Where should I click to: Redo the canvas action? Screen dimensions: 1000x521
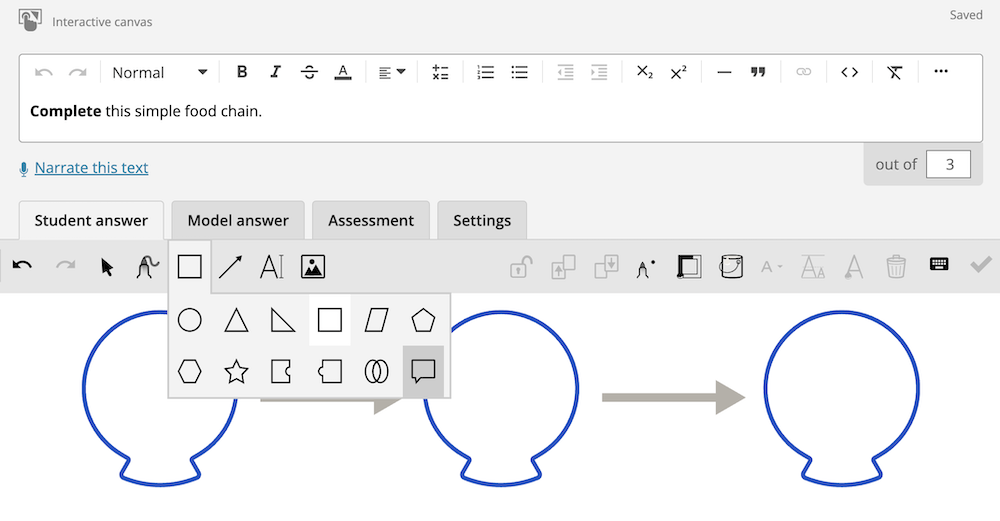click(66, 266)
